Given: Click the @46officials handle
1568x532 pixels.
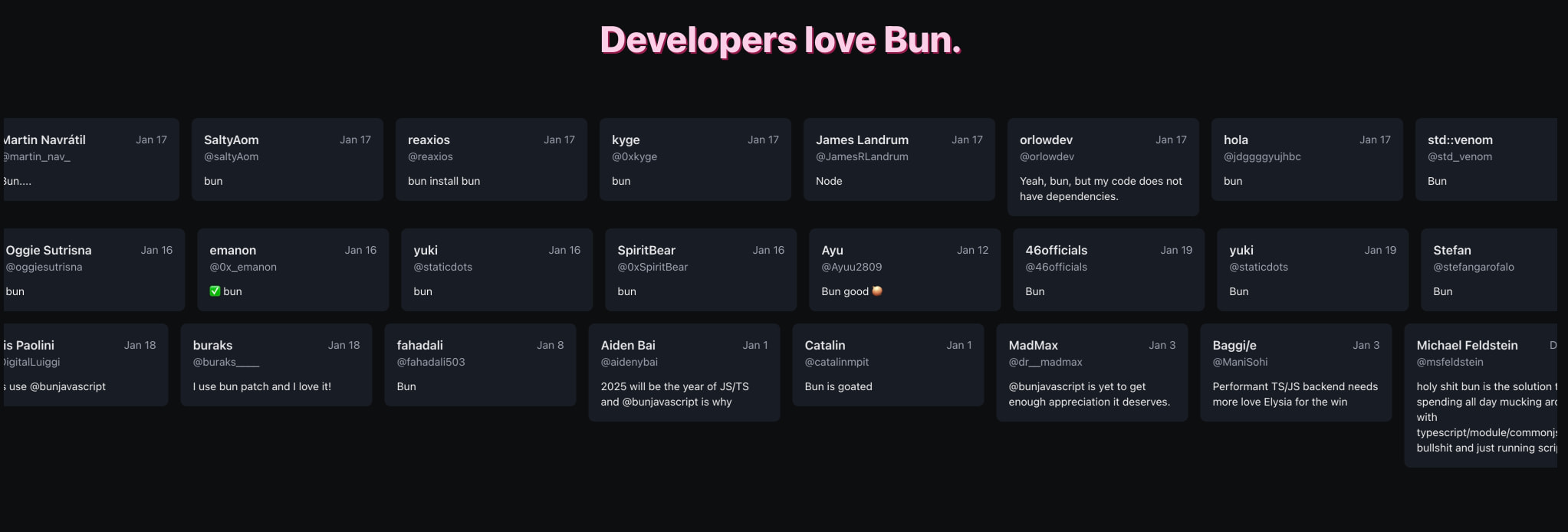Looking at the screenshot, I should 1056,267.
